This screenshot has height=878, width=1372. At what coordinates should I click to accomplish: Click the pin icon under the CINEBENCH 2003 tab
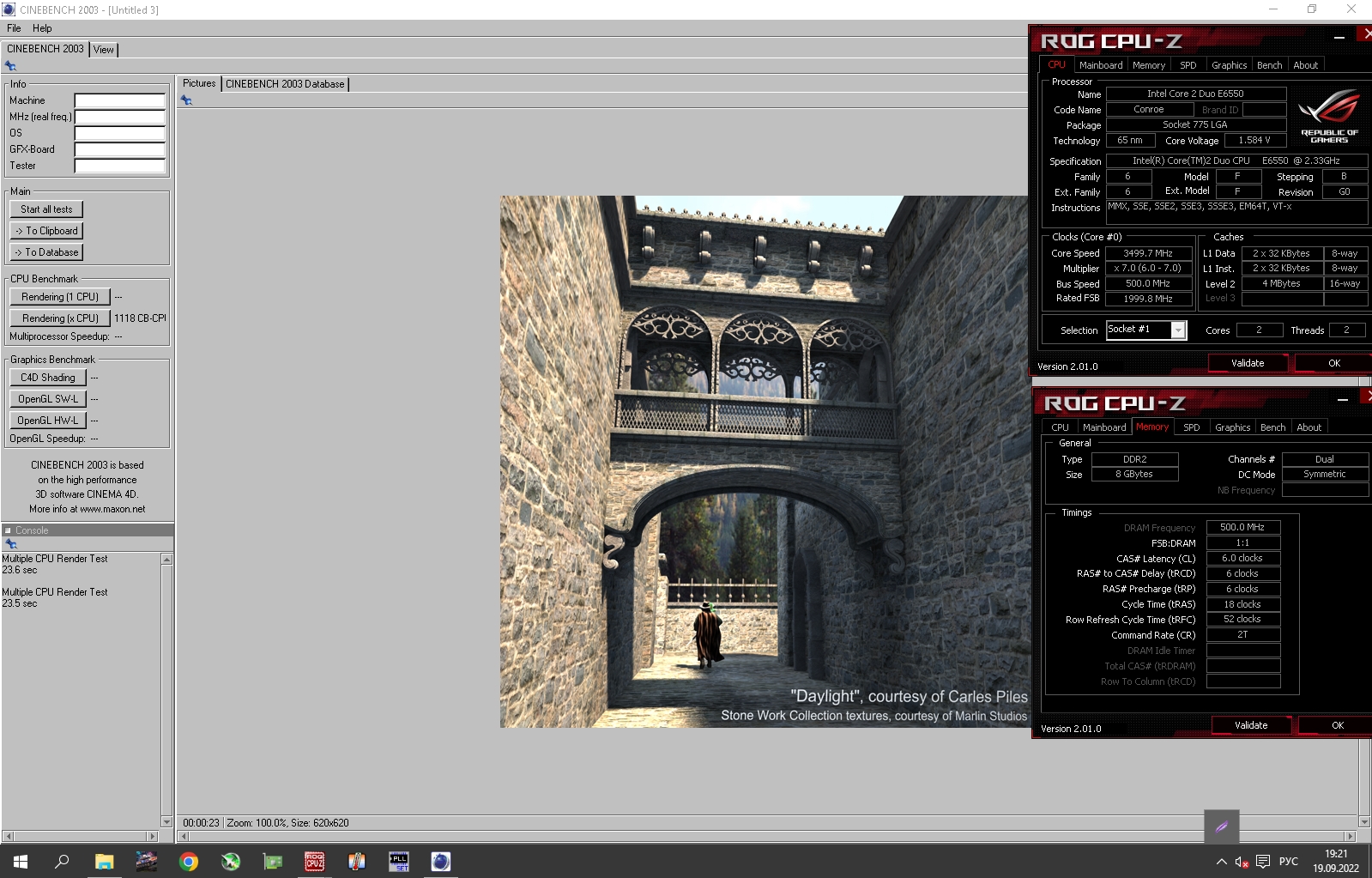[10, 66]
